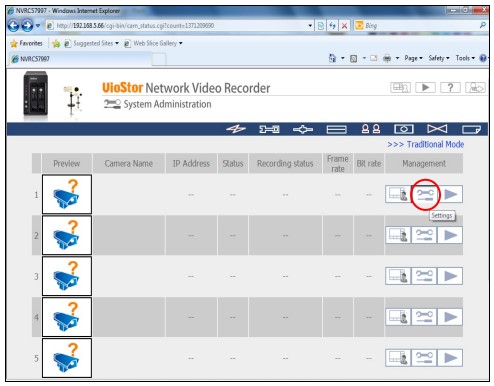Screen dimensions: 494x386
Task: Open Web Slice Gallery dropdown
Action: (x=153, y=43)
